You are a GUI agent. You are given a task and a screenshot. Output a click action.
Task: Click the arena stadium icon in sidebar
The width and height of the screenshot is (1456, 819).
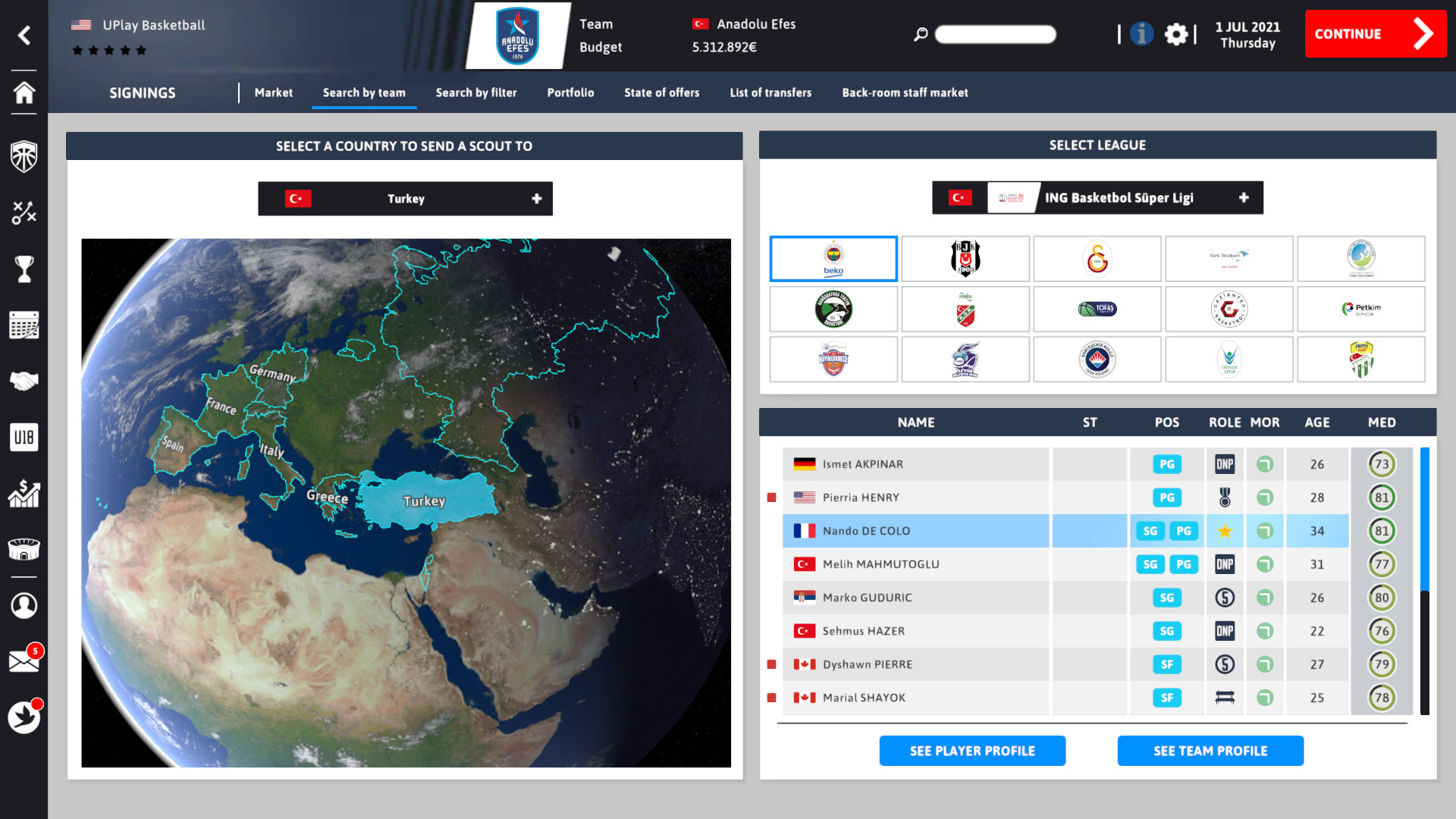(24, 549)
